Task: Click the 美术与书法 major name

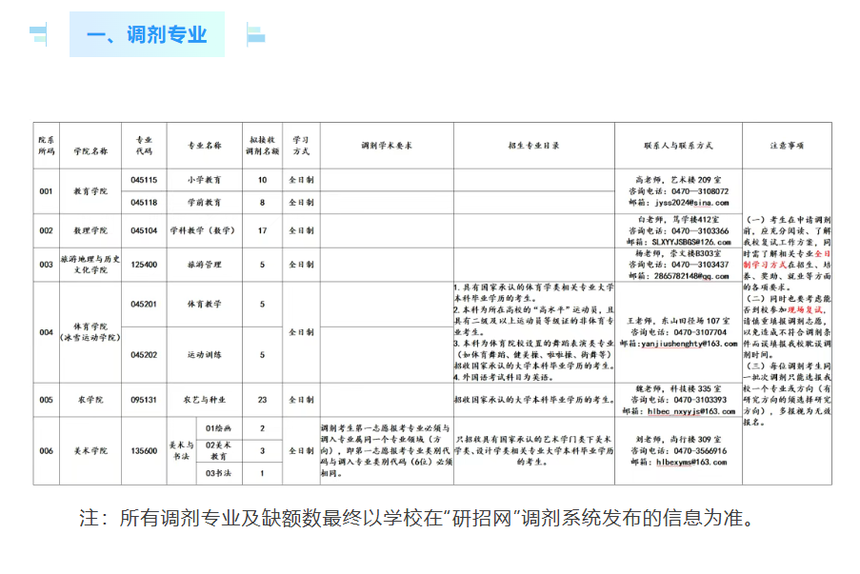Action: (182, 451)
